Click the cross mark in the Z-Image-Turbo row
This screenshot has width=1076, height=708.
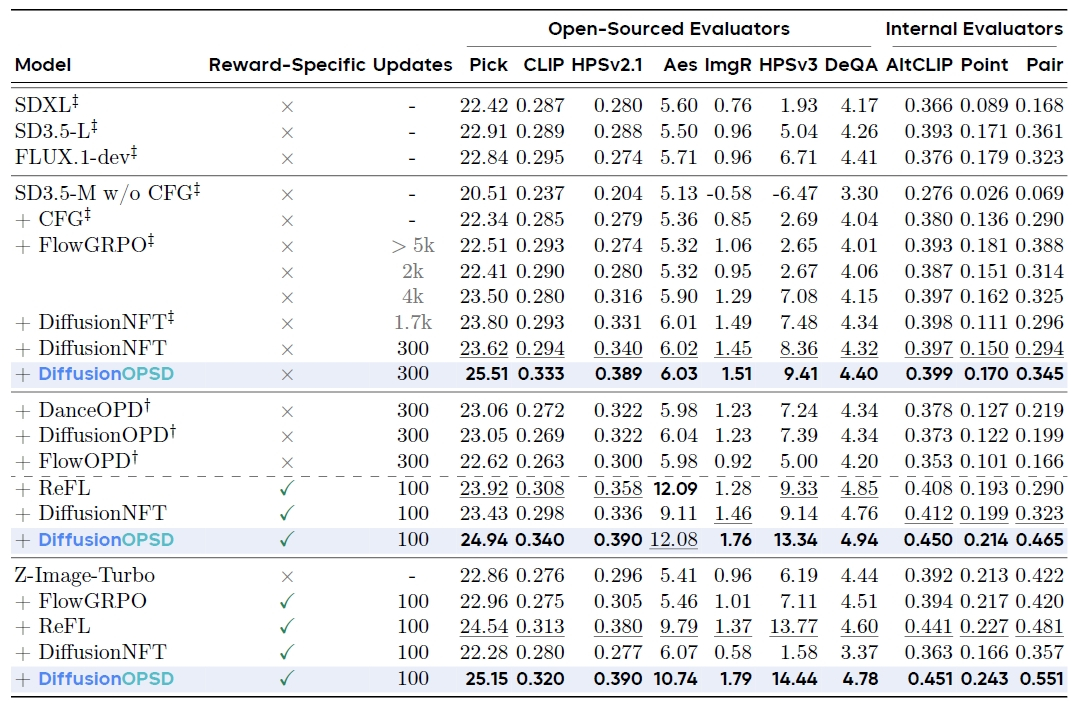pos(288,576)
